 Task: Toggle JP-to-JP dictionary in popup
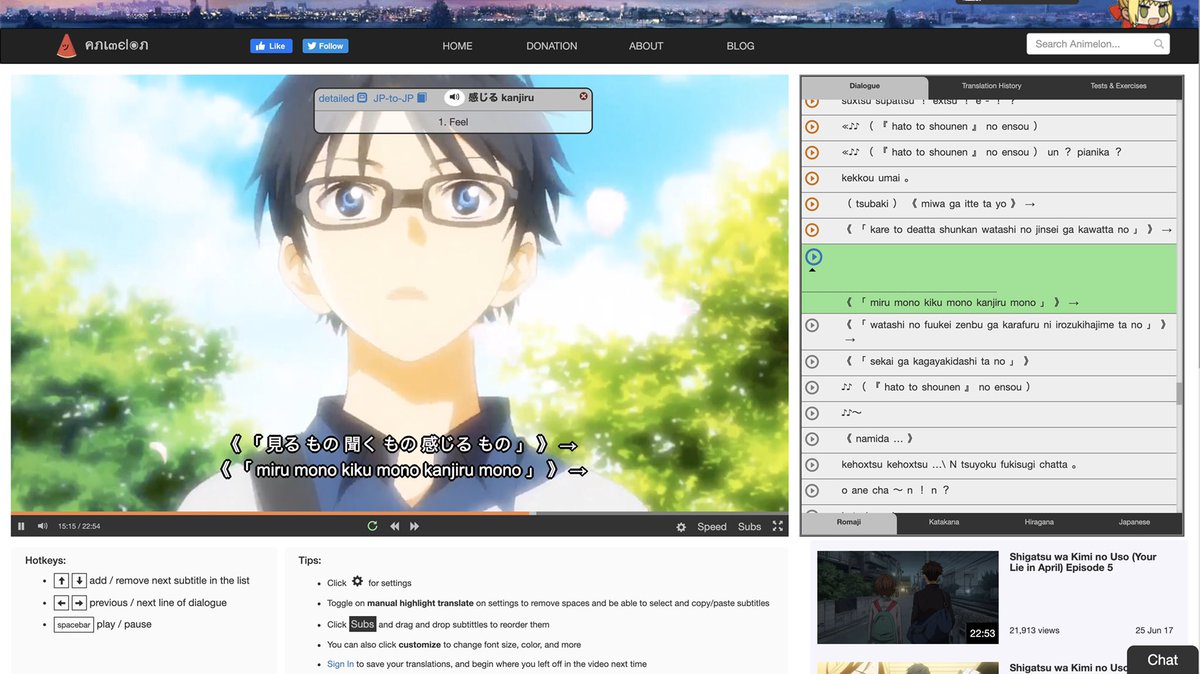tap(400, 98)
